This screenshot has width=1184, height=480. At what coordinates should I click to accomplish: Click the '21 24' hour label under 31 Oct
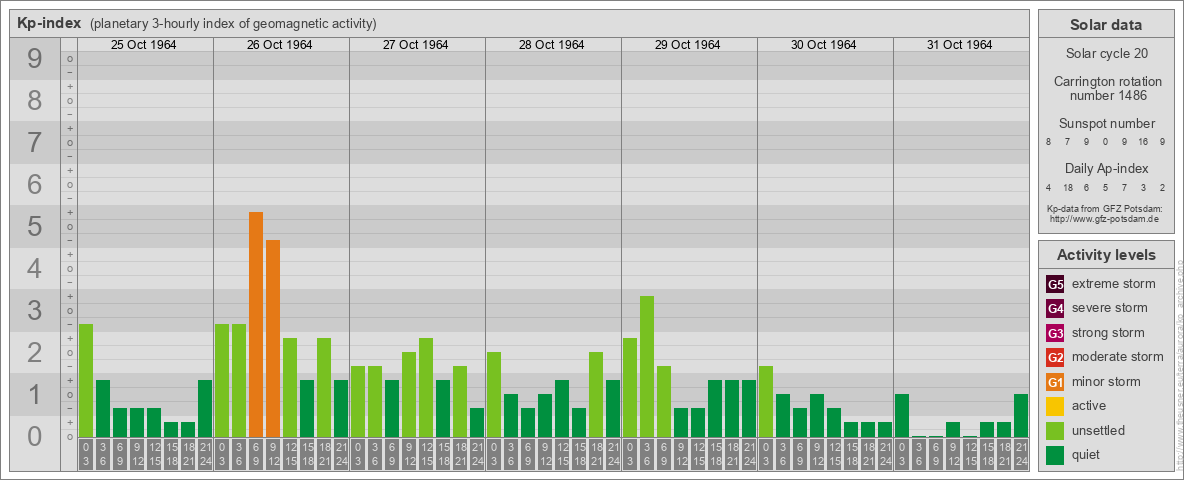pyautogui.click(x=1021, y=455)
